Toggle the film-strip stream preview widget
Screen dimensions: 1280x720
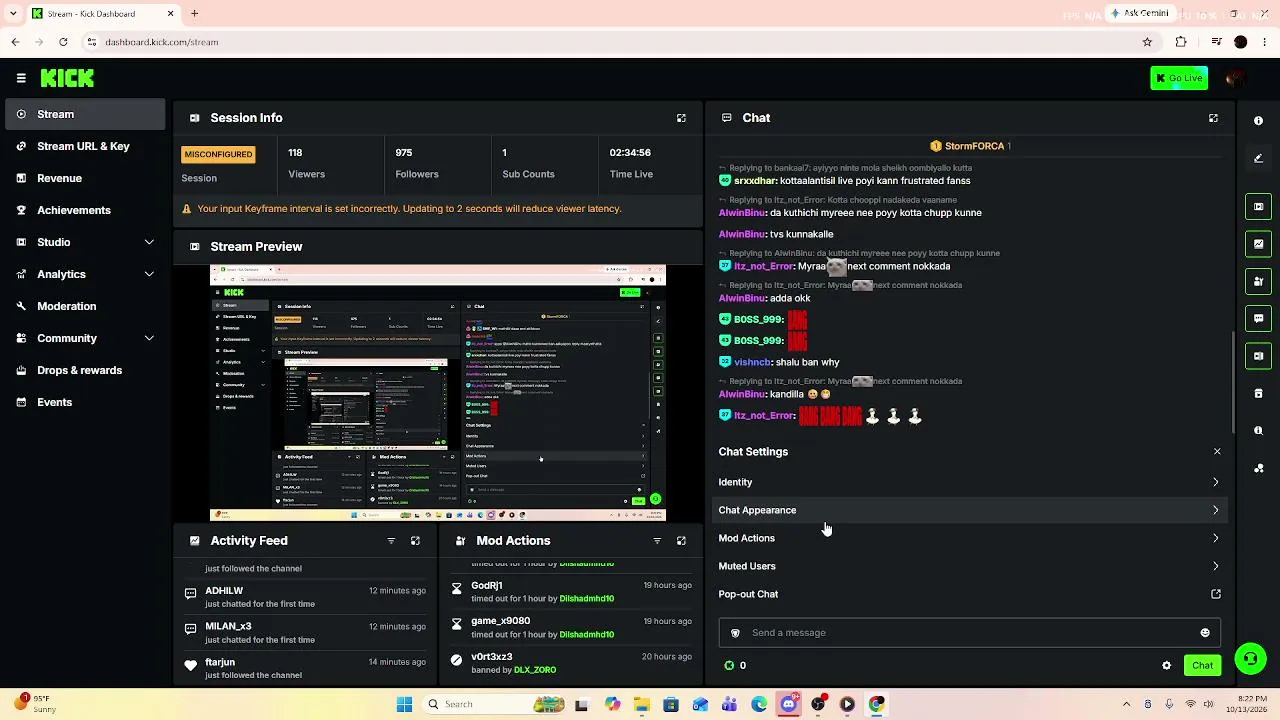pyautogui.click(x=1258, y=207)
